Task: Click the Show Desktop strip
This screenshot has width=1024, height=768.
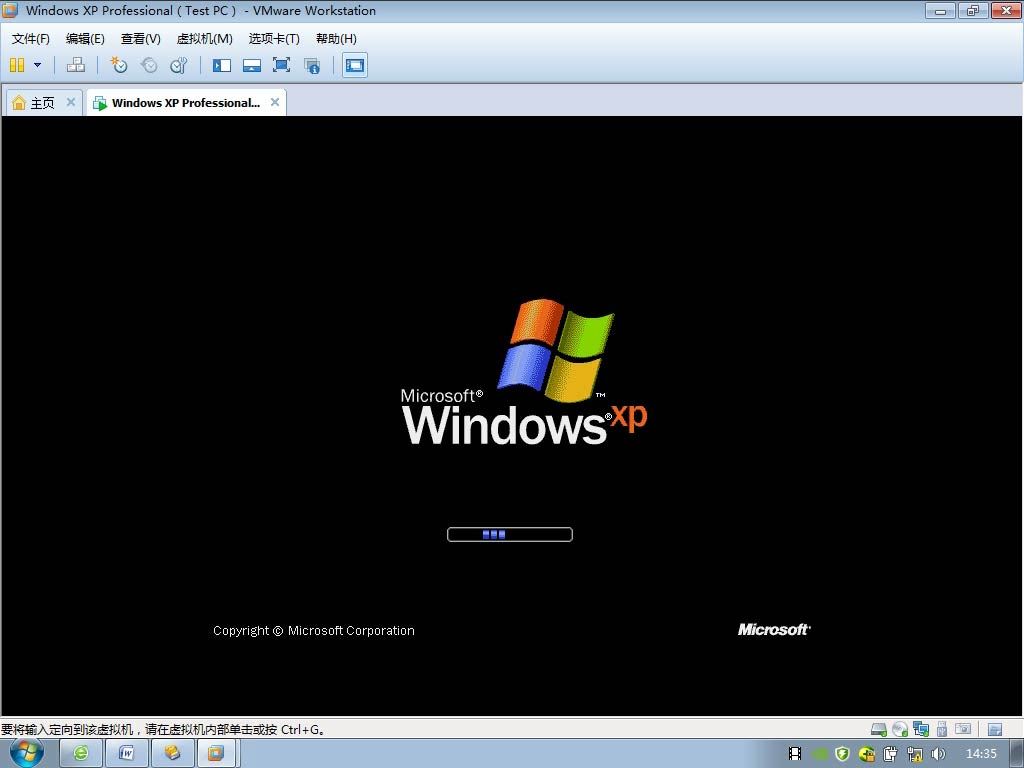Action: point(1017,753)
